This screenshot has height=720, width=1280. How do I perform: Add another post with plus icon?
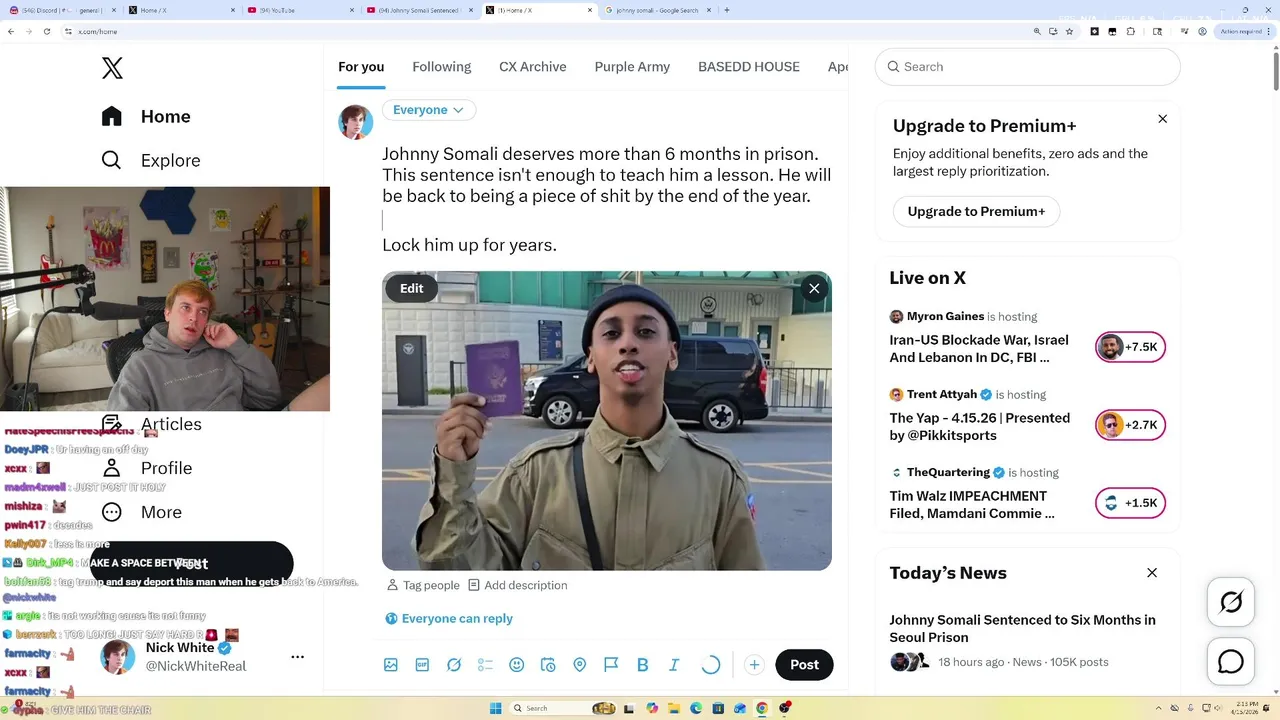coord(754,665)
